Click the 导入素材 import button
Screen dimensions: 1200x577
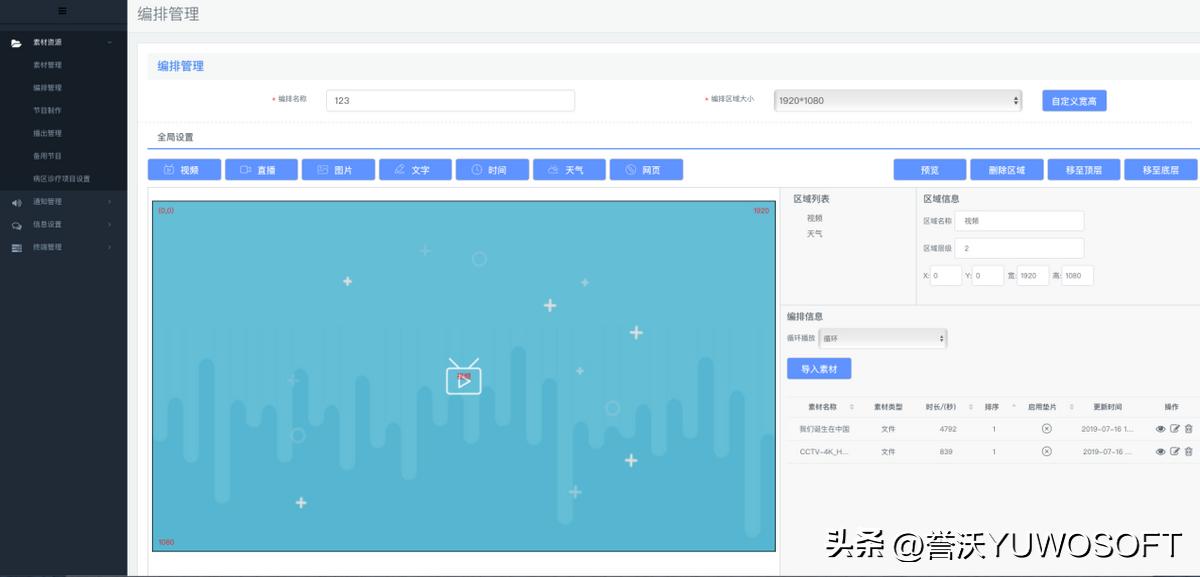(x=820, y=368)
